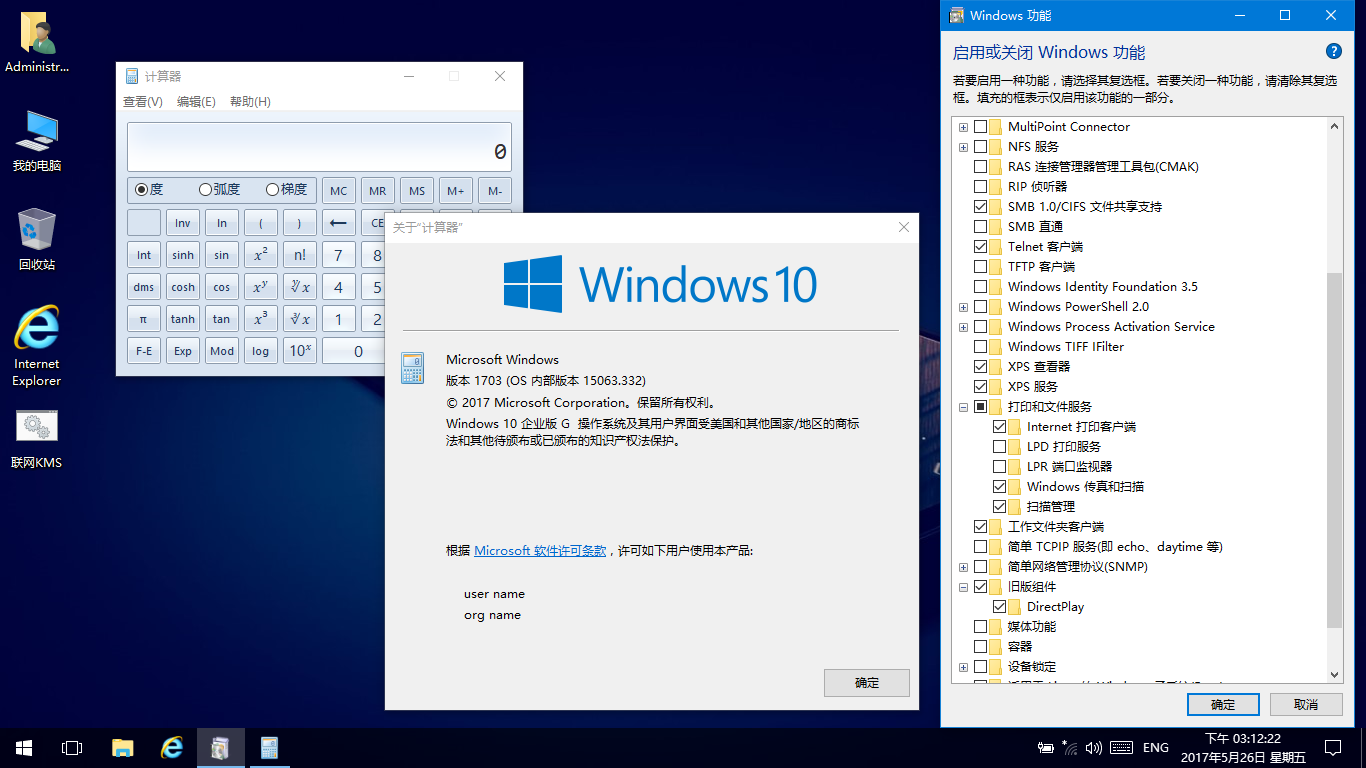Open the 编辑(E) menu in Calculator
Screen dimensions: 1366x768
click(x=196, y=102)
